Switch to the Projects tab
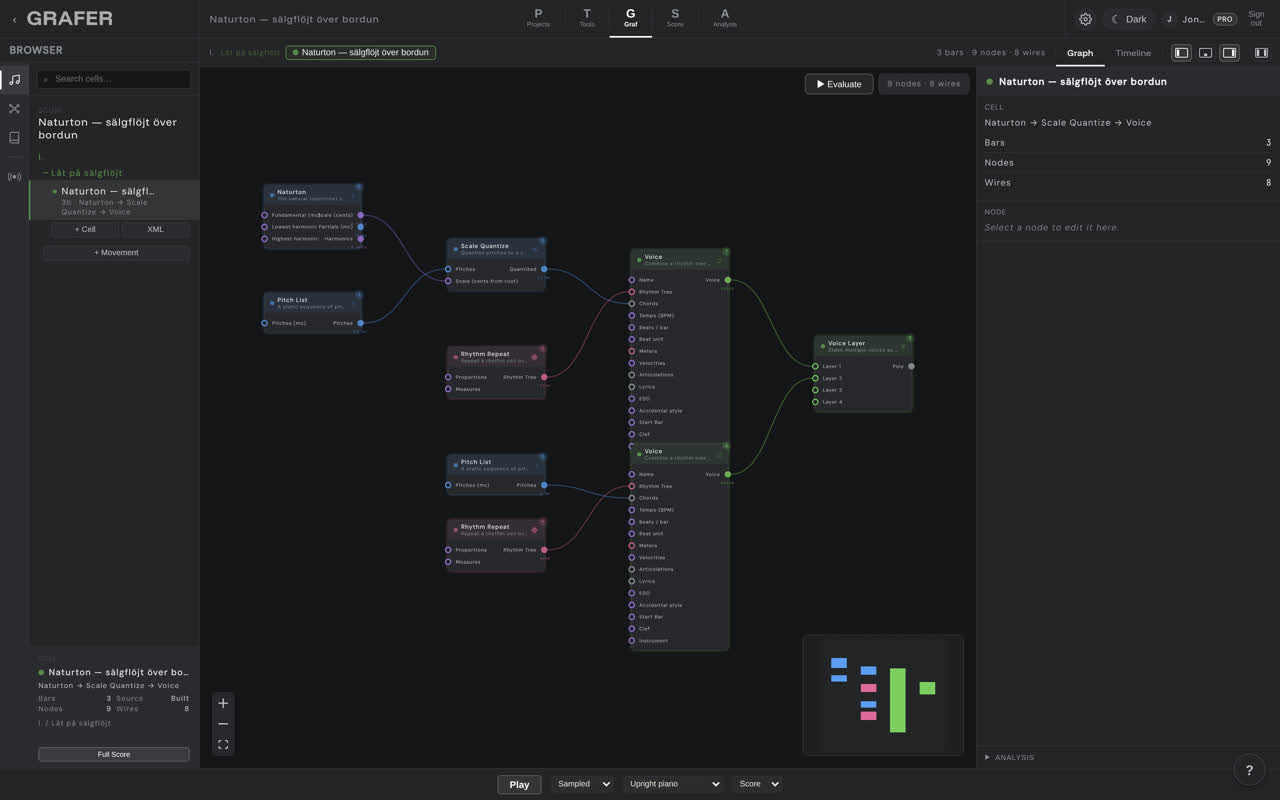The height and width of the screenshot is (800, 1280). tap(538, 18)
